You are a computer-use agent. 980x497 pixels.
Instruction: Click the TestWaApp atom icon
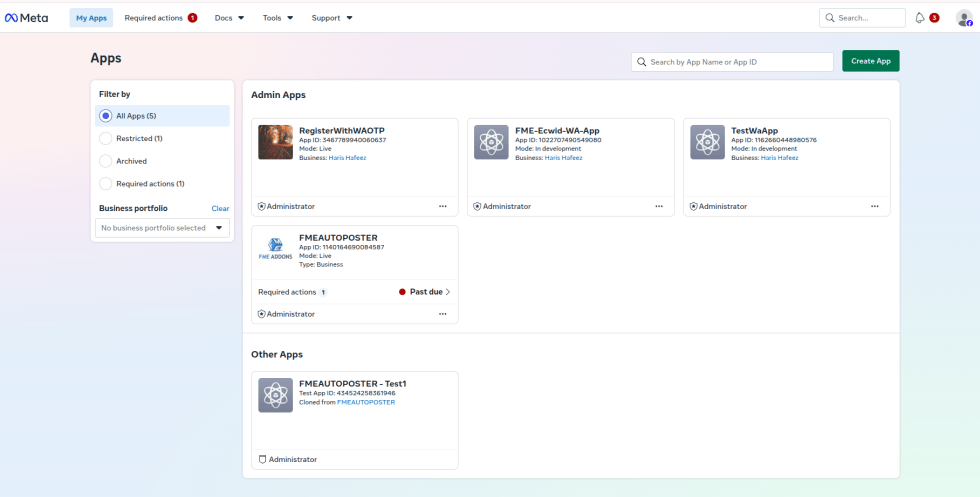pos(708,142)
